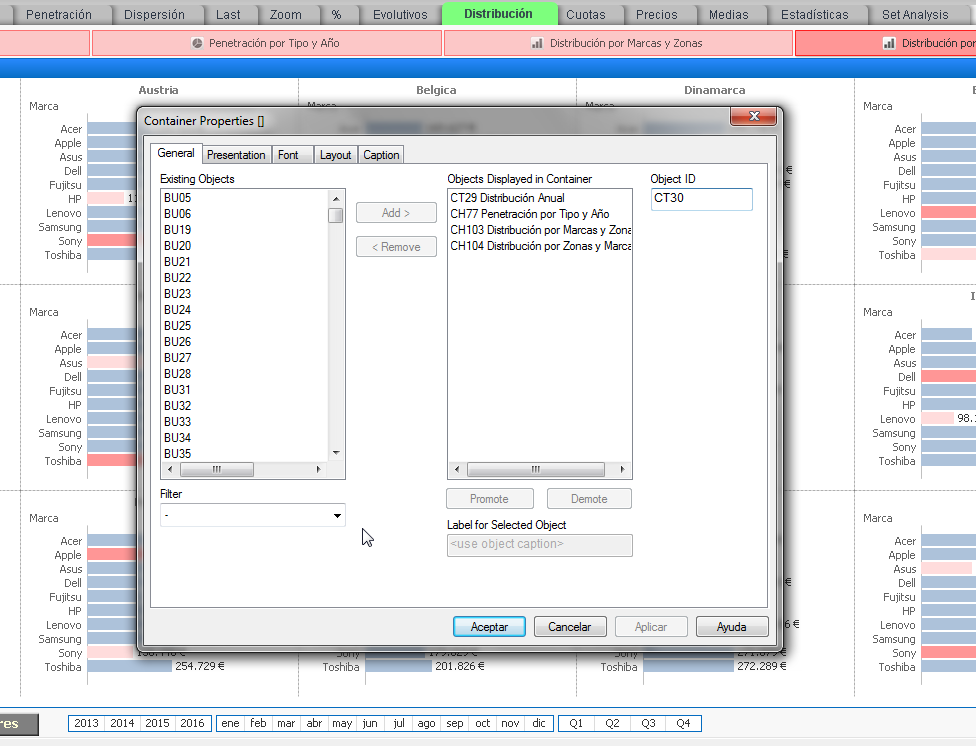Image resolution: width=976 pixels, height=746 pixels.
Task: Select month jun in the month filter
Action: coord(370,723)
